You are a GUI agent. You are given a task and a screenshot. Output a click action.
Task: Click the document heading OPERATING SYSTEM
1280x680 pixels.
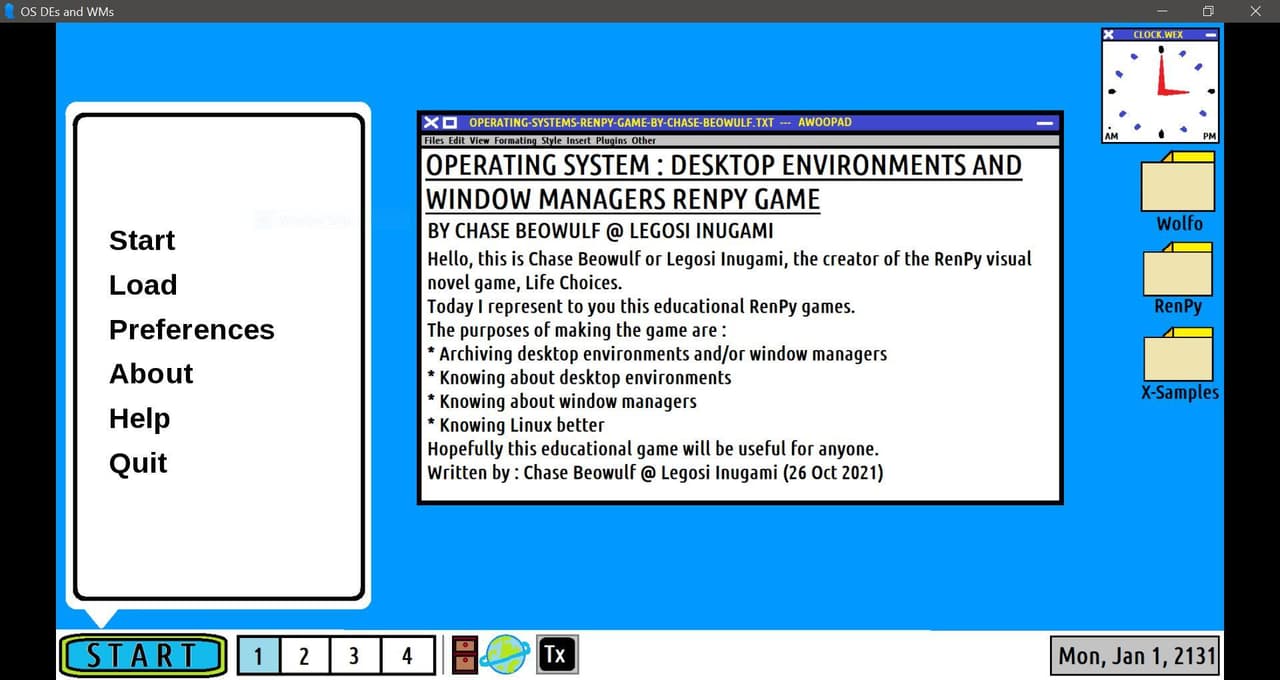pos(724,182)
